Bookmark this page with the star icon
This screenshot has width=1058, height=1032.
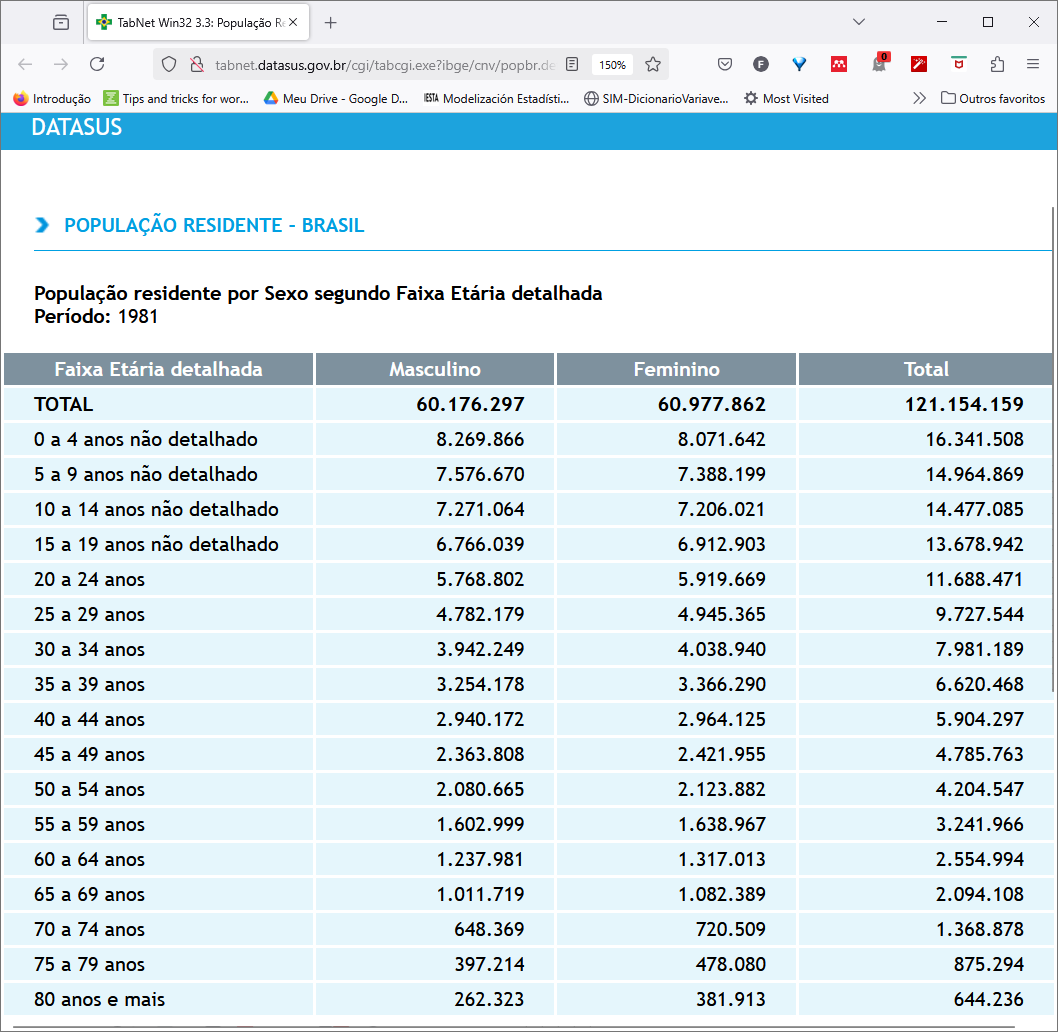pos(653,64)
